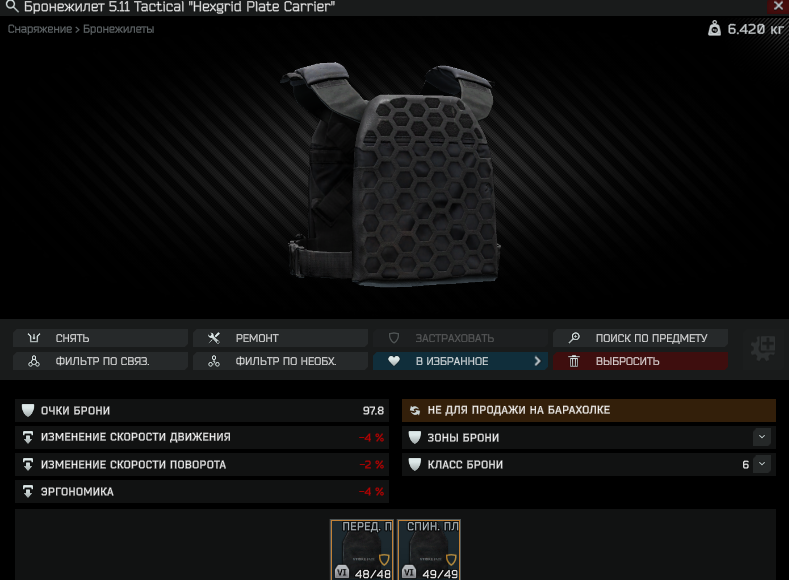Click the gear-plus icon beside the action buttons

pos(763,349)
